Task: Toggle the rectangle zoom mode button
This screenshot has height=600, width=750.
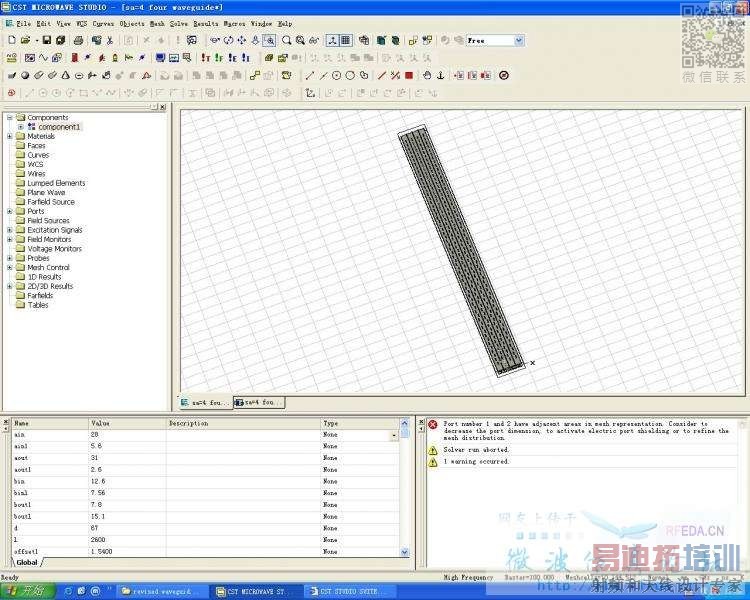Action: point(269,40)
